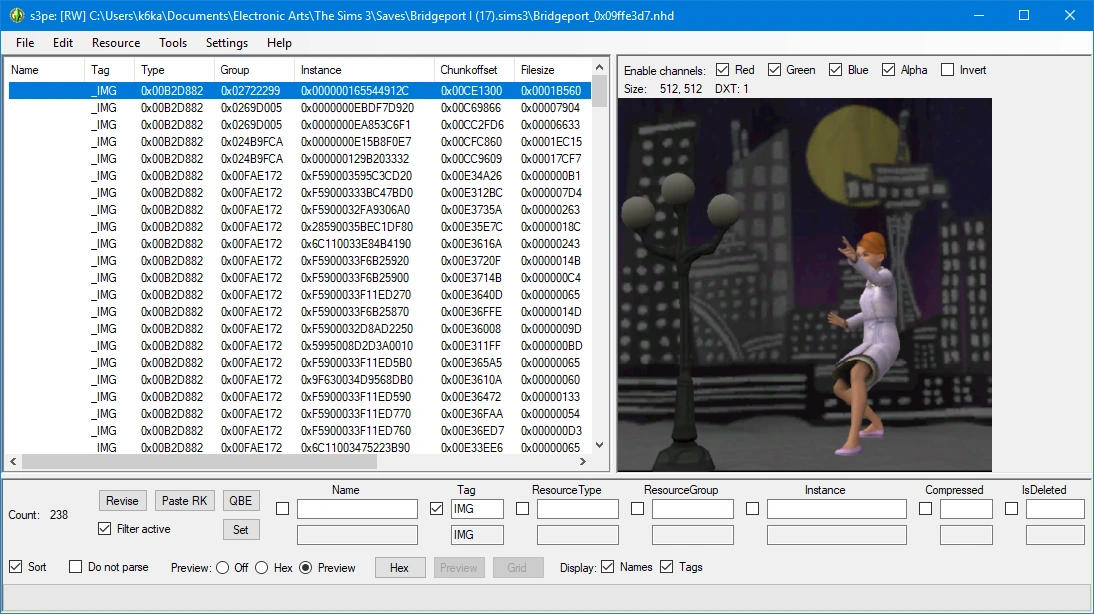Click the horizontal scrollbar thumb
Image resolution: width=1094 pixels, height=614 pixels.
[199, 461]
